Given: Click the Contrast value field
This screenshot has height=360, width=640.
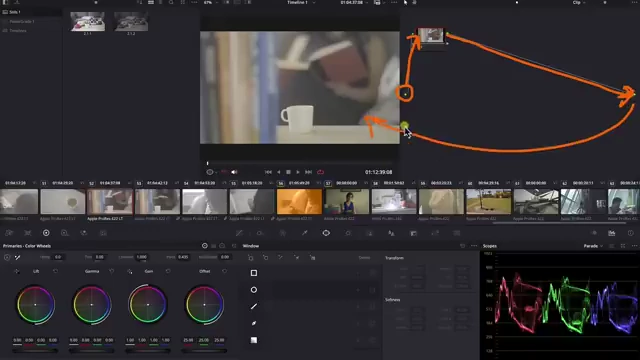Looking at the screenshot, I should (141, 257).
